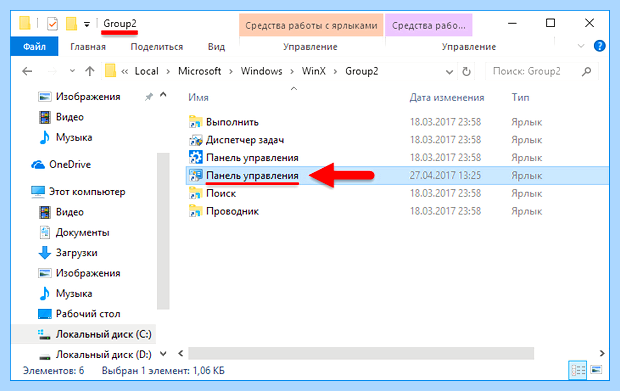This screenshot has height=391, width=620.
Task: Switch to the Поделиться ribbon tab
Action: coord(157,47)
